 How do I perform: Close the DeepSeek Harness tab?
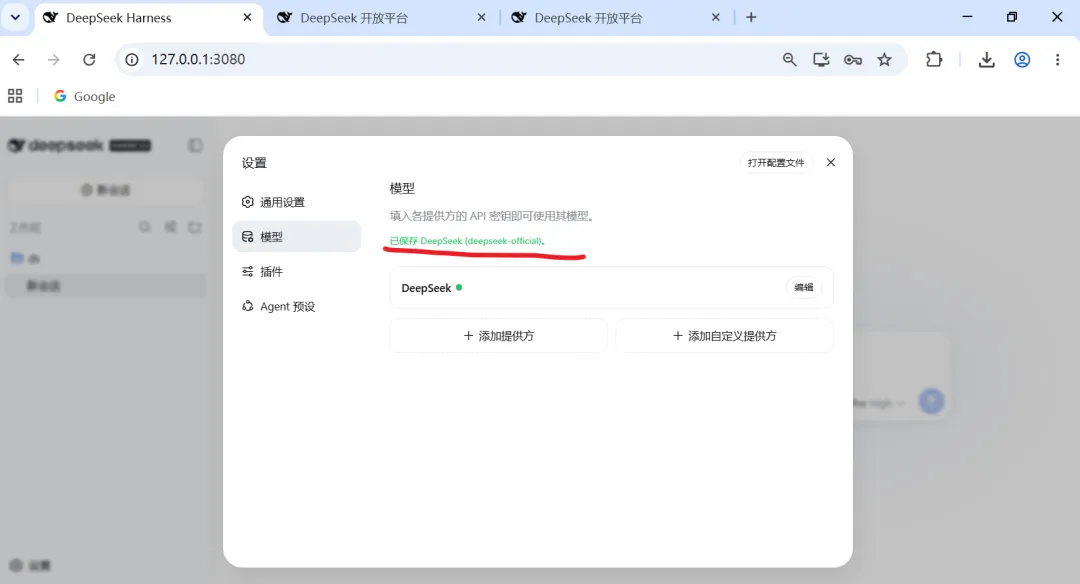(x=247, y=17)
